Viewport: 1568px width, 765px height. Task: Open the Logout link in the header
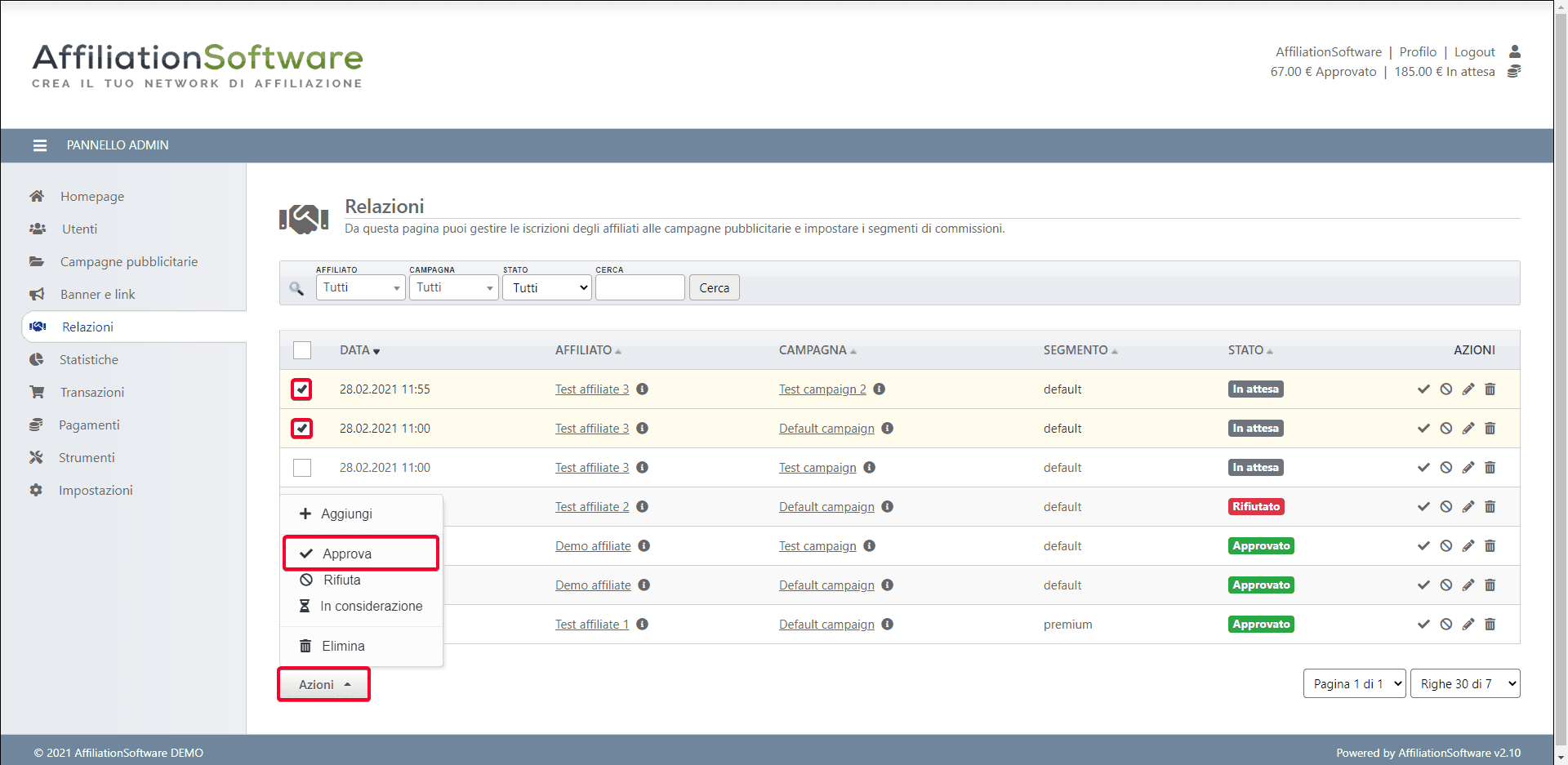(x=1474, y=52)
